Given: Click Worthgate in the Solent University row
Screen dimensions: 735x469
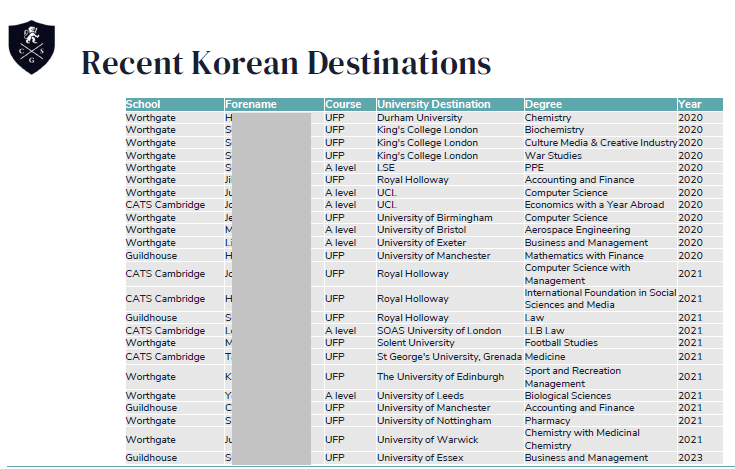Looking at the screenshot, I should coord(174,343).
